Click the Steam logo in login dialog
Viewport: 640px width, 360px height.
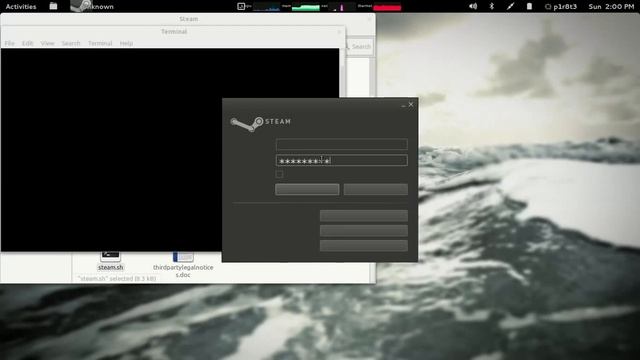260,123
